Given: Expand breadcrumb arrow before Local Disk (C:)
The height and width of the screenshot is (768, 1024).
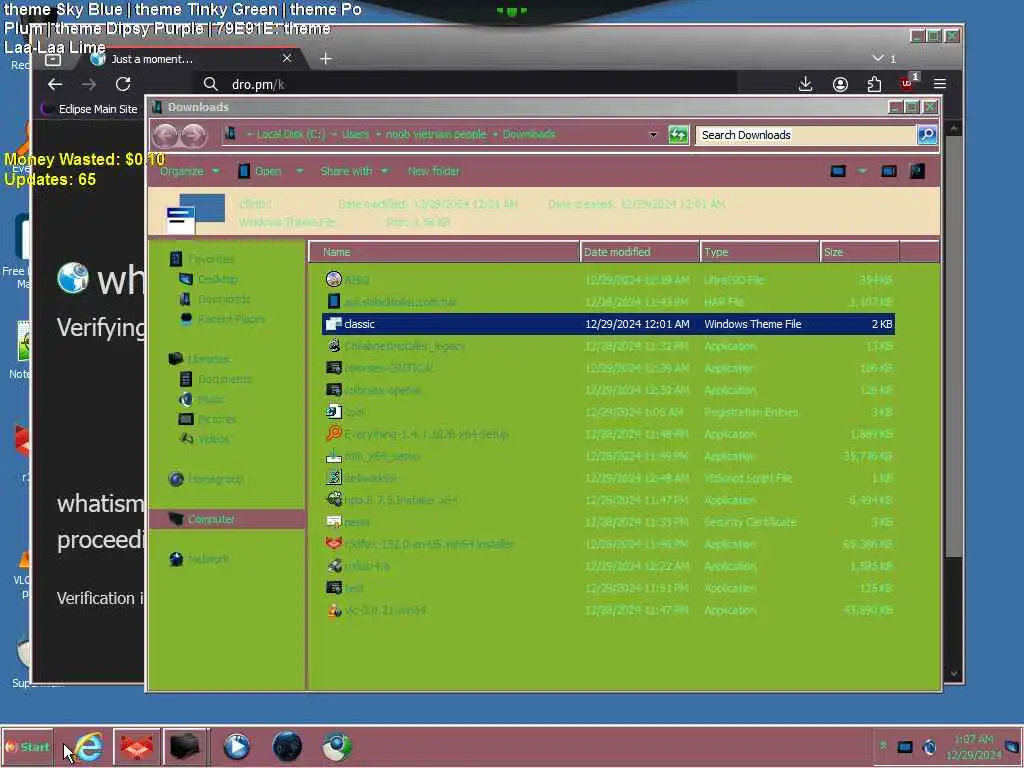Looking at the screenshot, I should 249,135.
